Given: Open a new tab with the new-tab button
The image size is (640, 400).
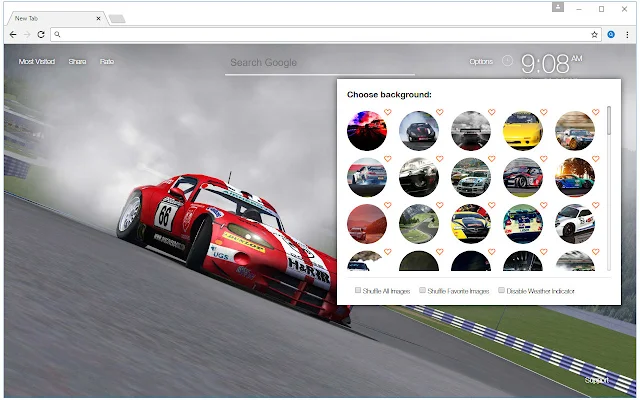Looking at the screenshot, I should point(117,19).
